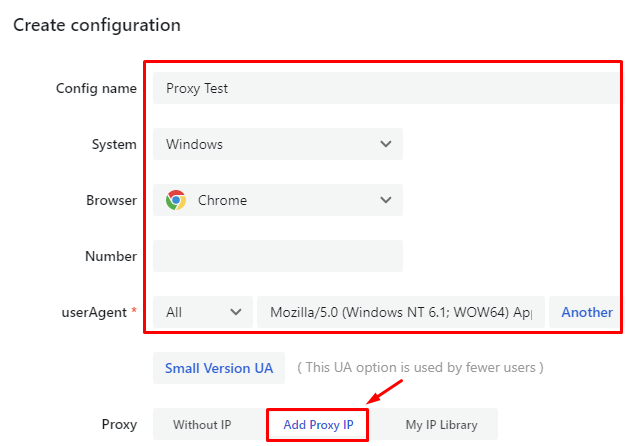This screenshot has height=446, width=626.
Task: Select the Without IP proxy option
Action: pyautogui.click(x=202, y=424)
